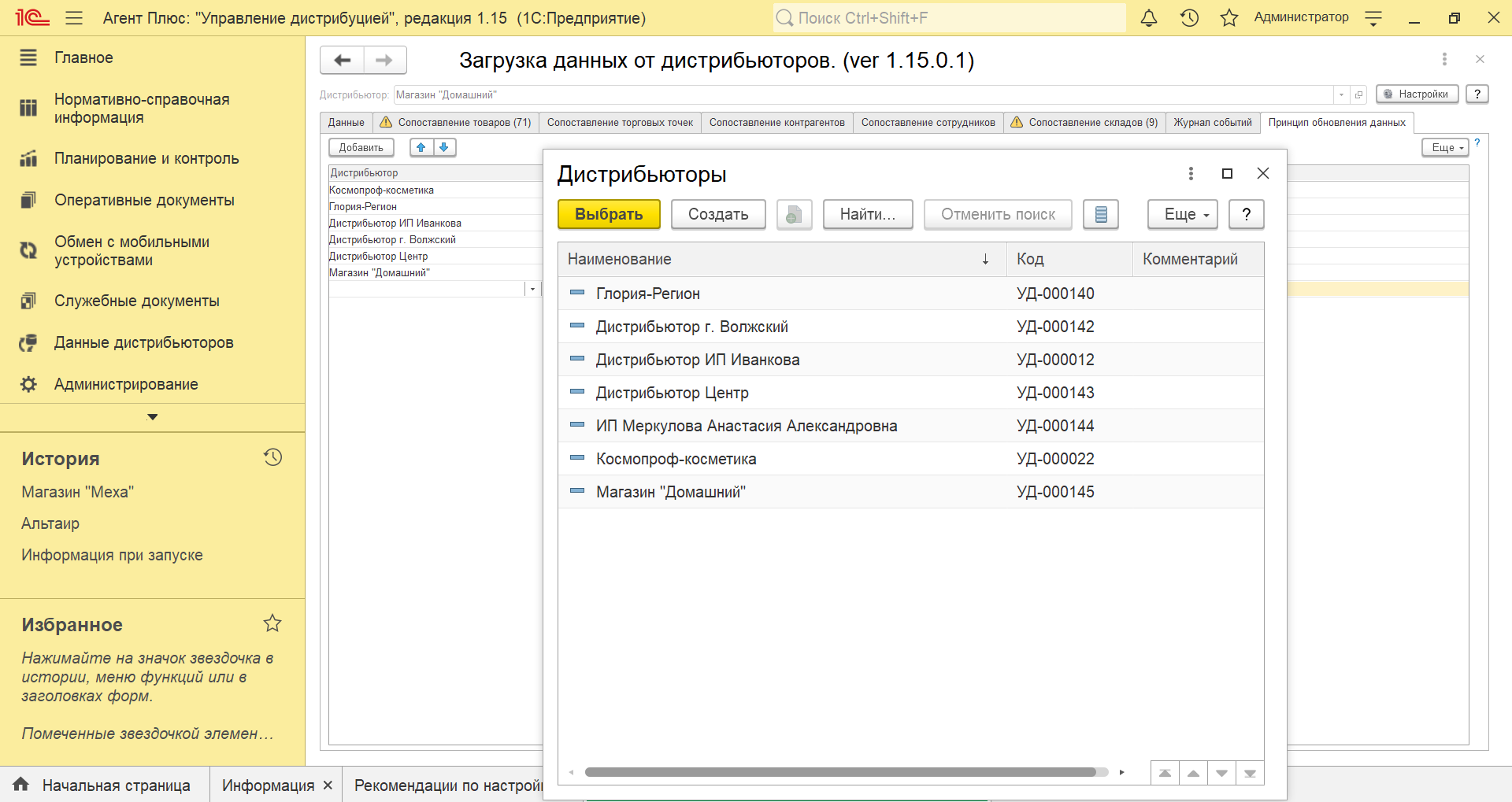Select Космопроф-косметика row in background list
The image size is (1512, 802).
pyautogui.click(x=435, y=190)
